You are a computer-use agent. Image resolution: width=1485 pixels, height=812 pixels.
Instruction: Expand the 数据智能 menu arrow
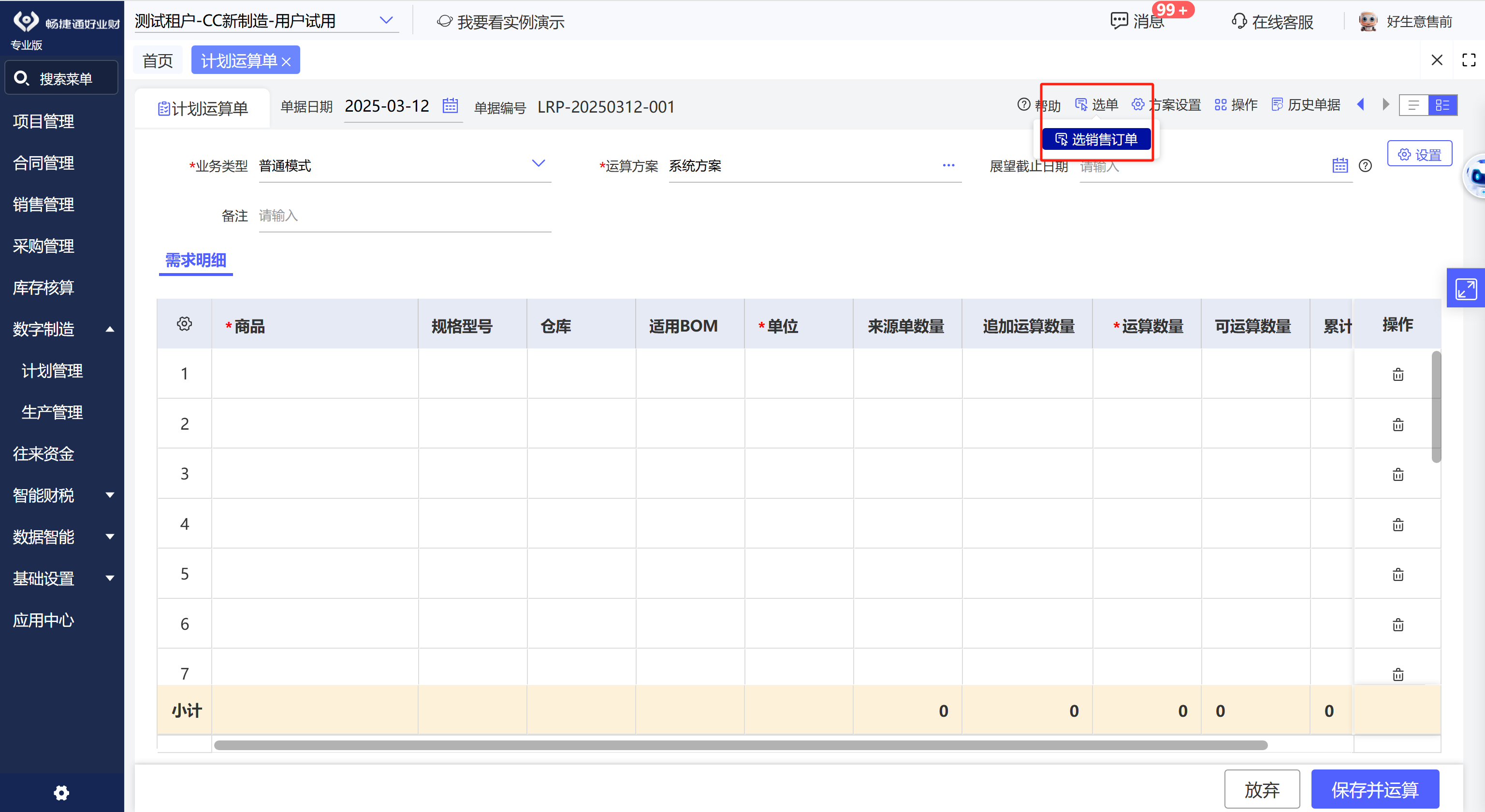tap(110, 536)
